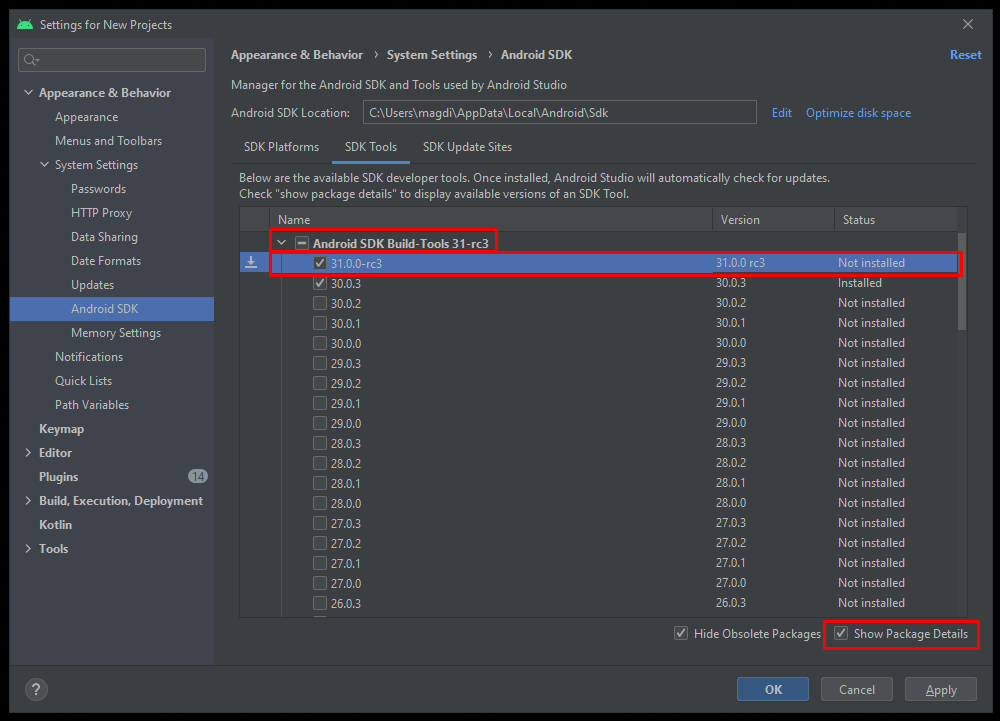This screenshot has width=1000, height=721.
Task: Click the Cancel button
Action: pos(857,689)
